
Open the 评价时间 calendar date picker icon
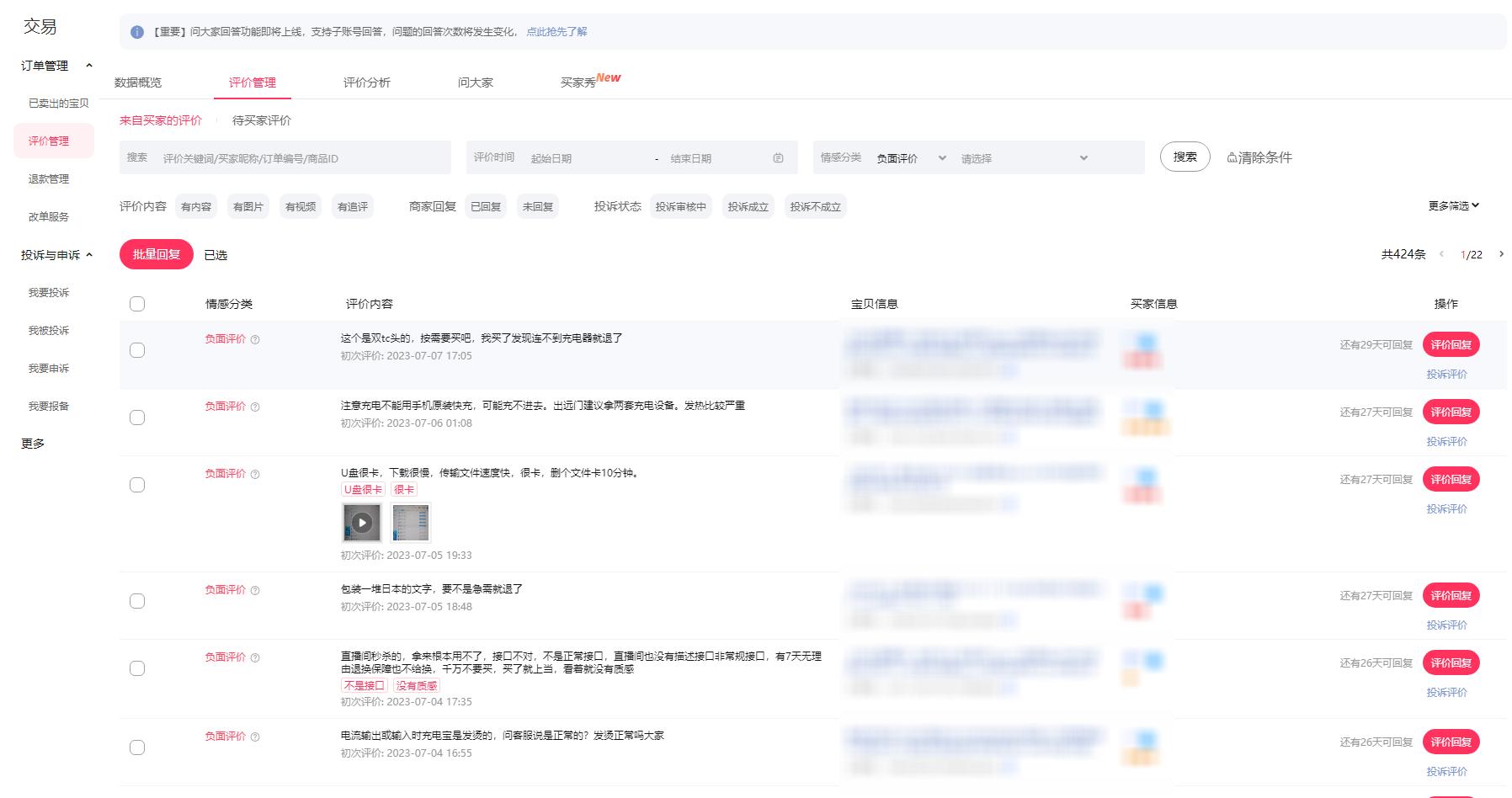coord(776,157)
